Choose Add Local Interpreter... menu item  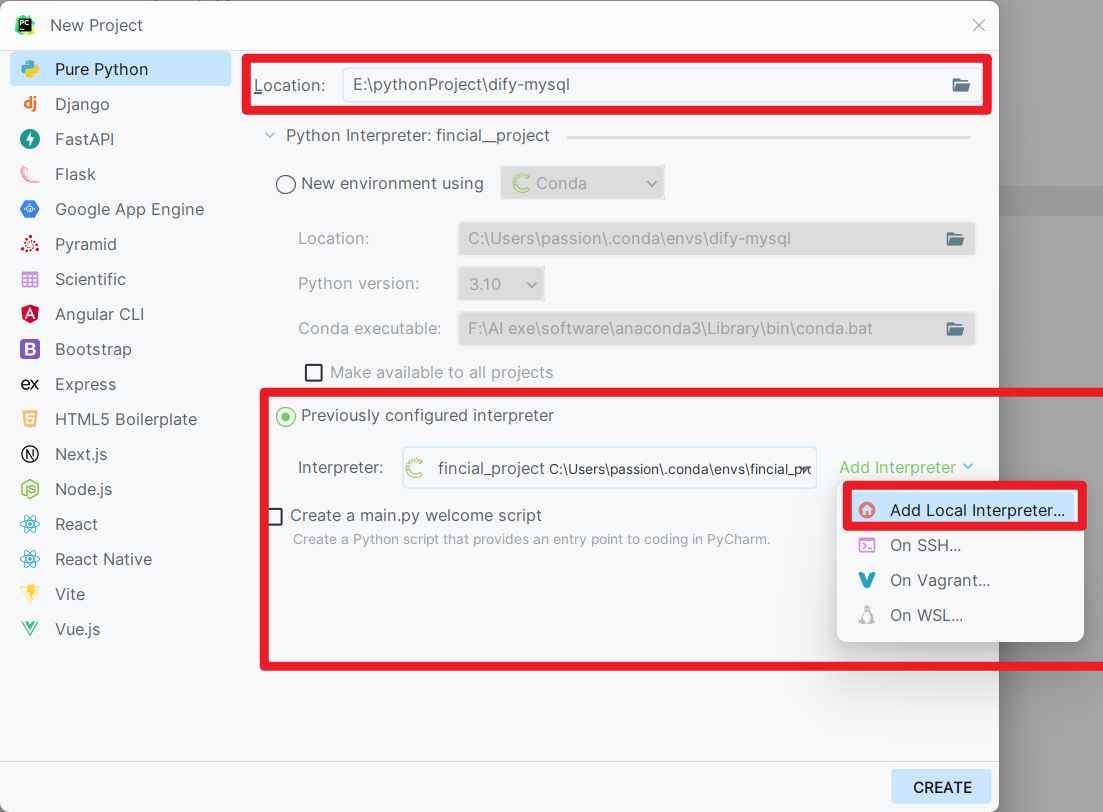click(962, 510)
